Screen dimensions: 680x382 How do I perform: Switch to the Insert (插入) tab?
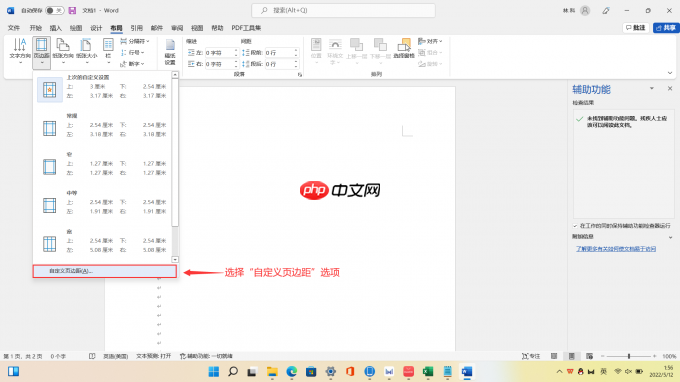56,28
